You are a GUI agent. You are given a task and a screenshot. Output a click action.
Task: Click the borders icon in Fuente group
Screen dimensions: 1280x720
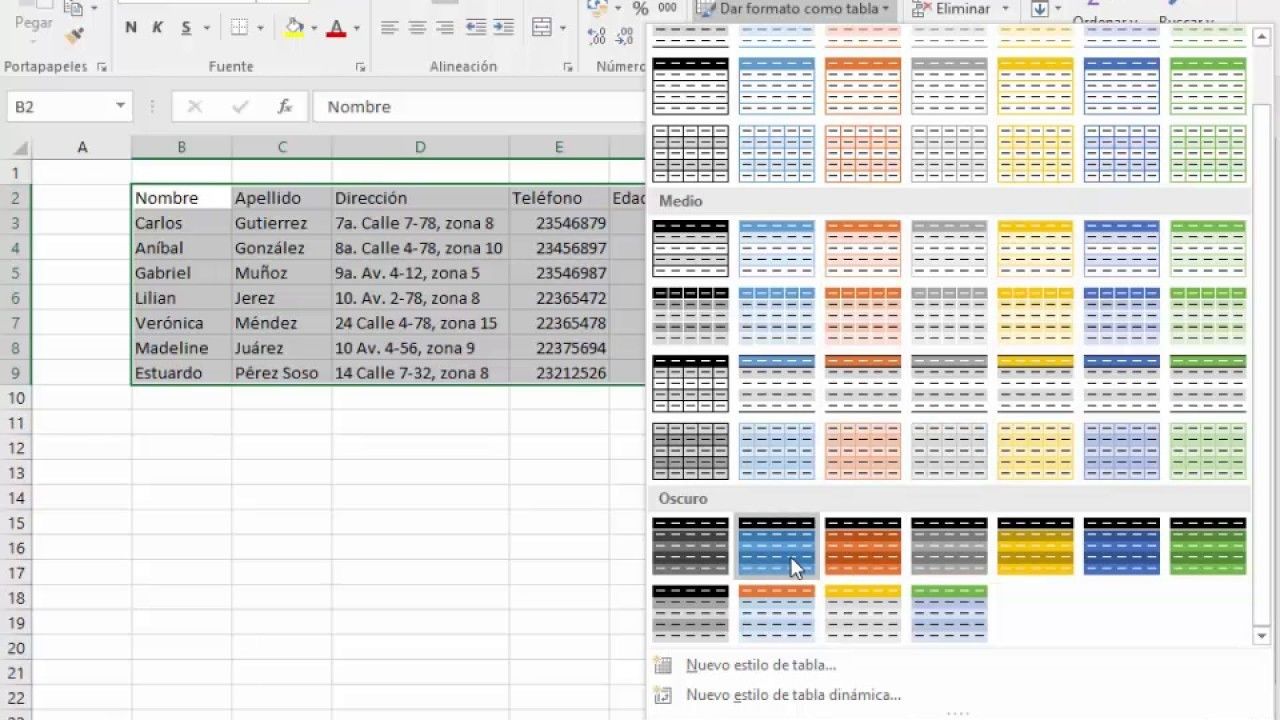point(239,28)
